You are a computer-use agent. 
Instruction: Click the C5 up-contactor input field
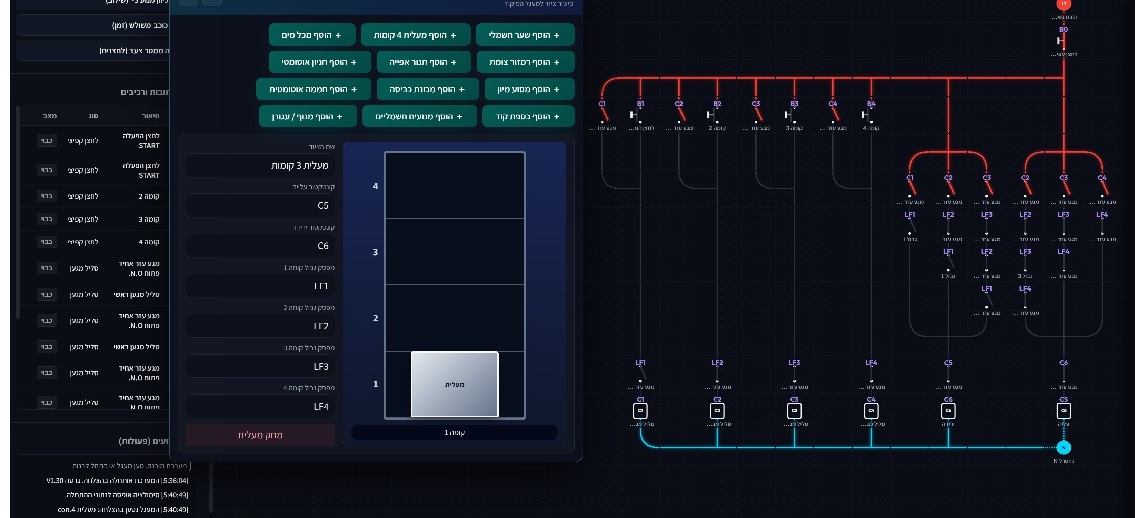(261, 205)
